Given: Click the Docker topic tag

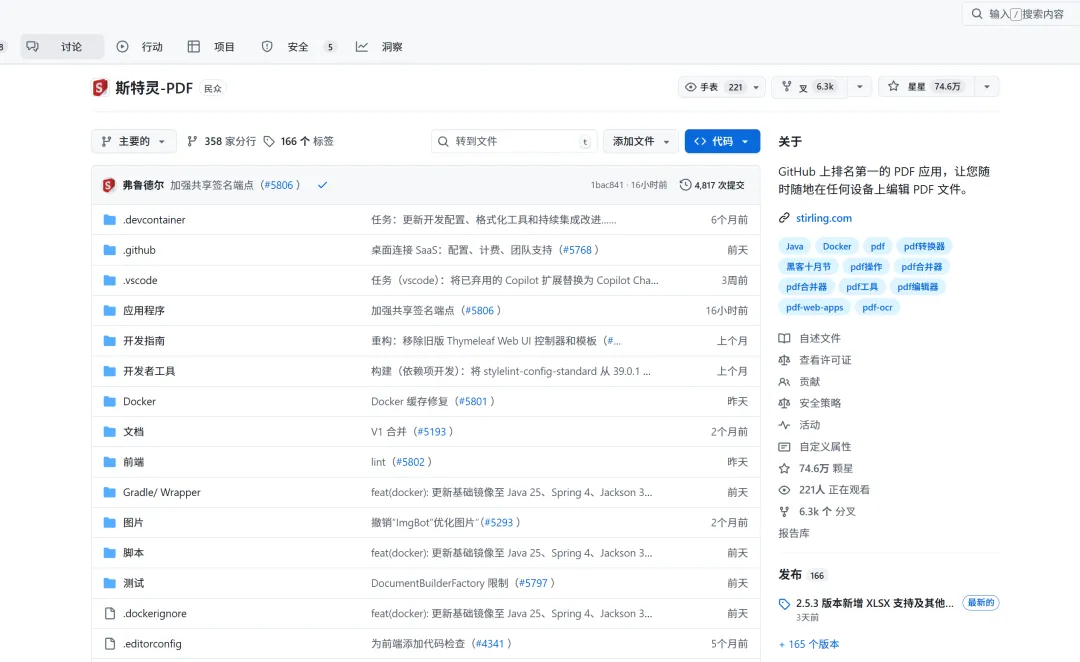Looking at the screenshot, I should tap(837, 246).
